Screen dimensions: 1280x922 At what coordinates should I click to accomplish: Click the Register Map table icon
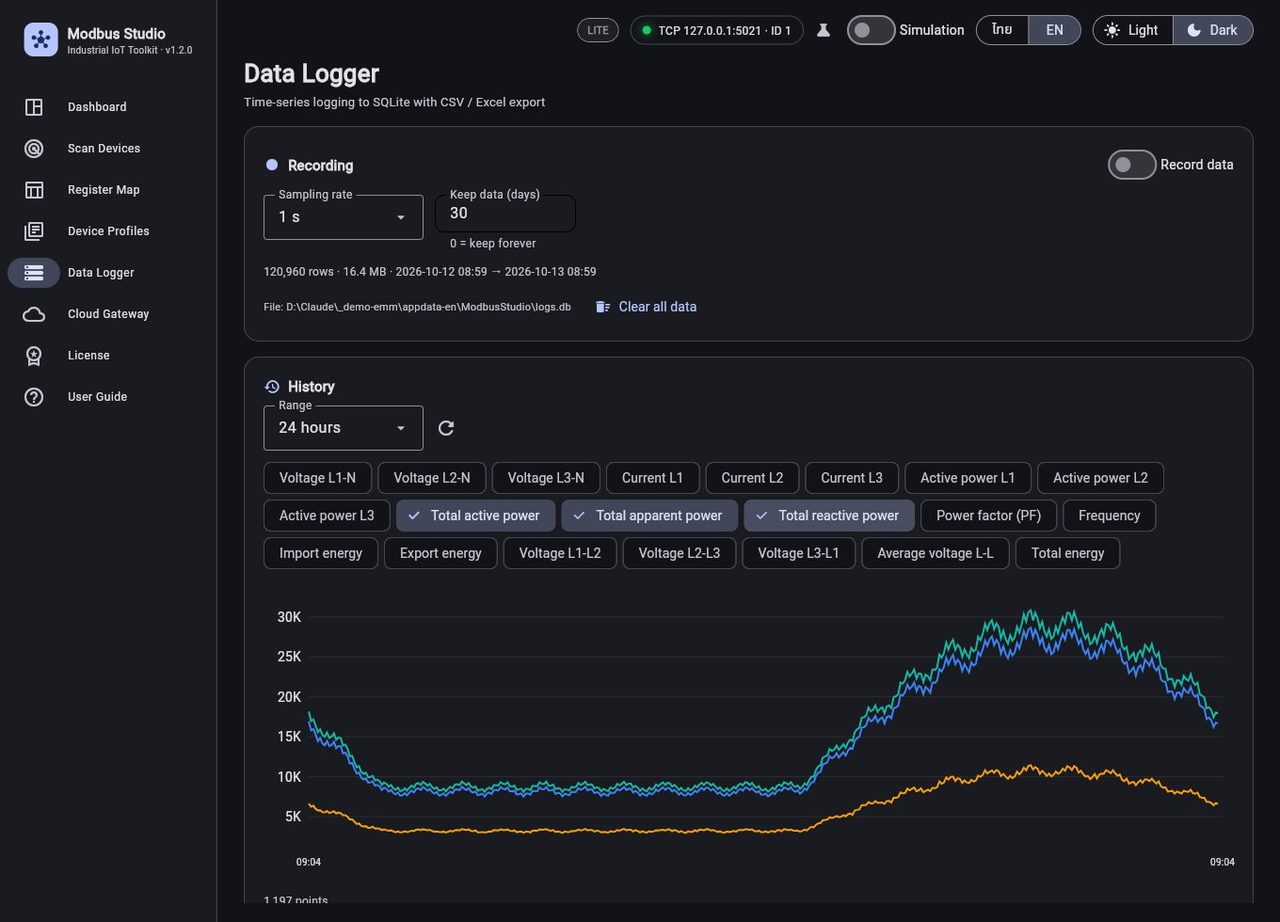34,190
